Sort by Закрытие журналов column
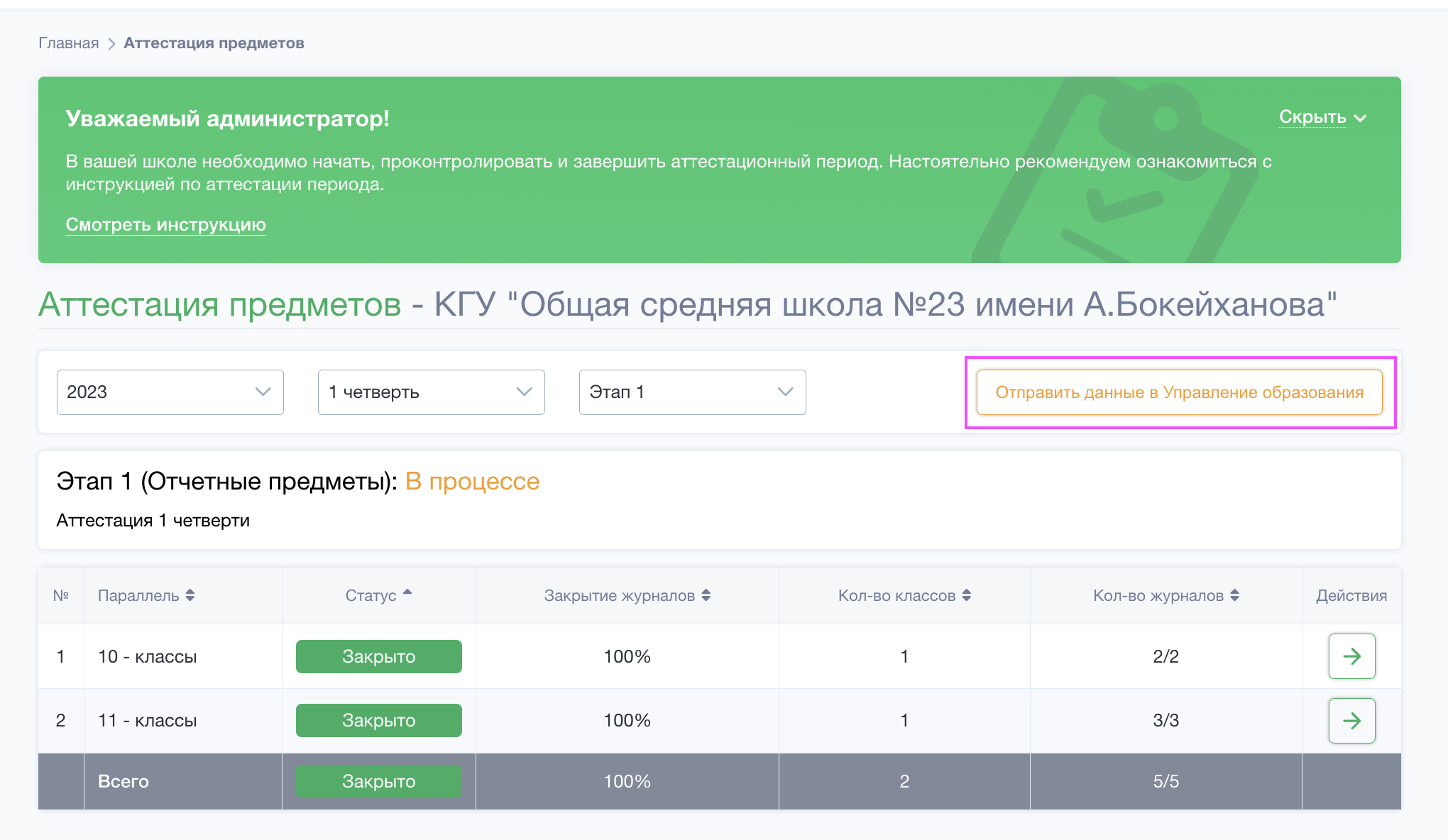This screenshot has height=840, width=1448. tap(627, 595)
